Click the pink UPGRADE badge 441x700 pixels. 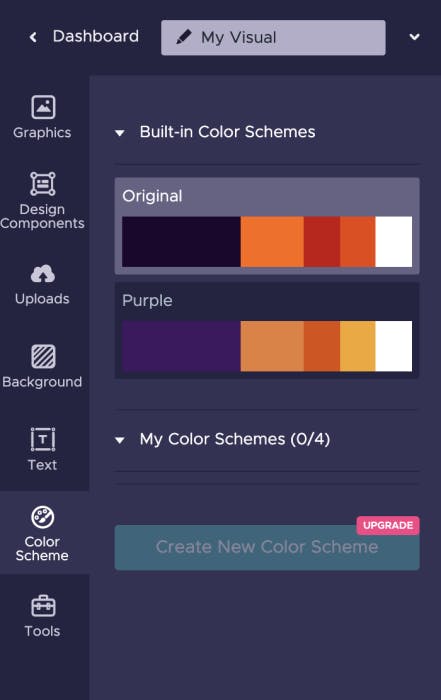[x=388, y=525]
